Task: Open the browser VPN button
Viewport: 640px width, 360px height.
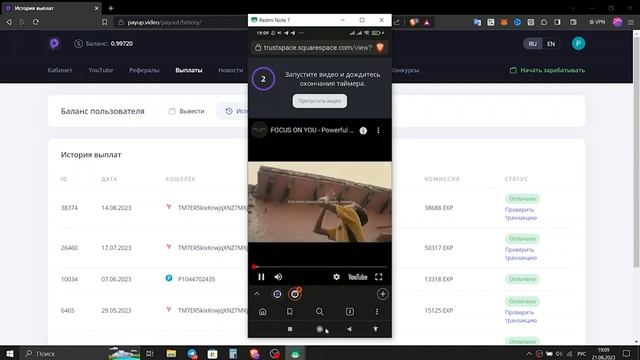Action: pos(597,22)
